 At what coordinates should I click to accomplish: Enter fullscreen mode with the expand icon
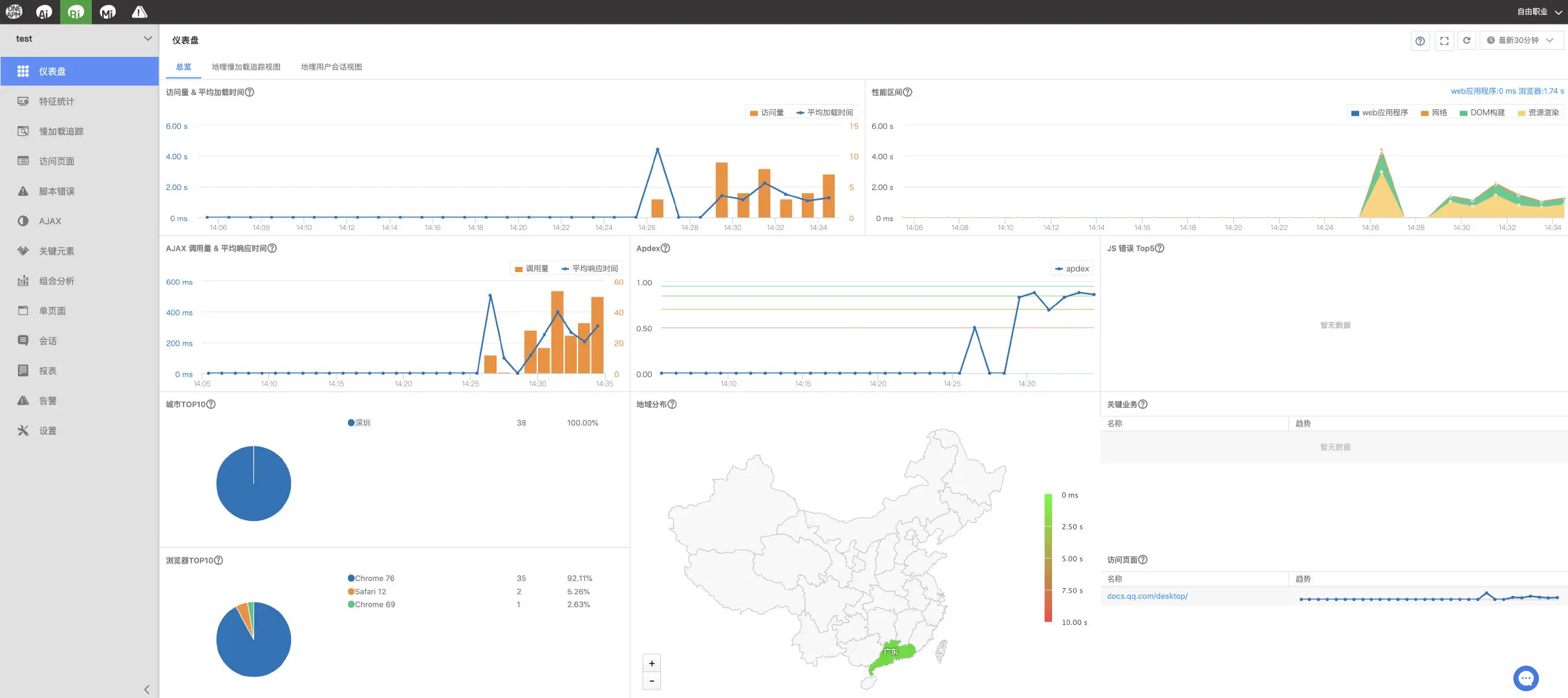tap(1444, 41)
